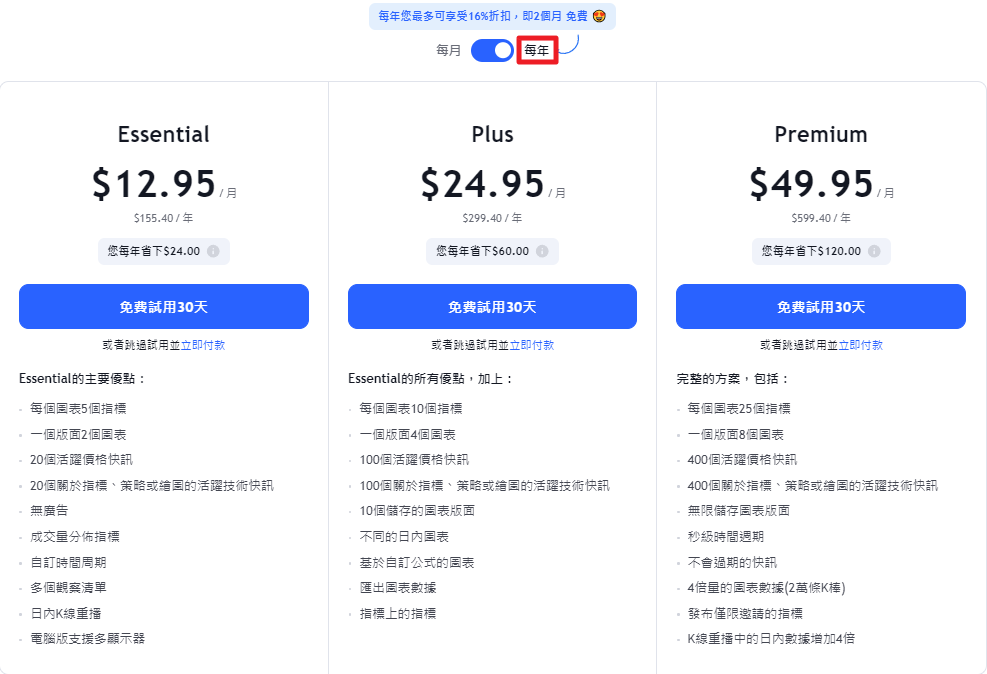
Task: Click the Essential plan title
Action: point(164,134)
